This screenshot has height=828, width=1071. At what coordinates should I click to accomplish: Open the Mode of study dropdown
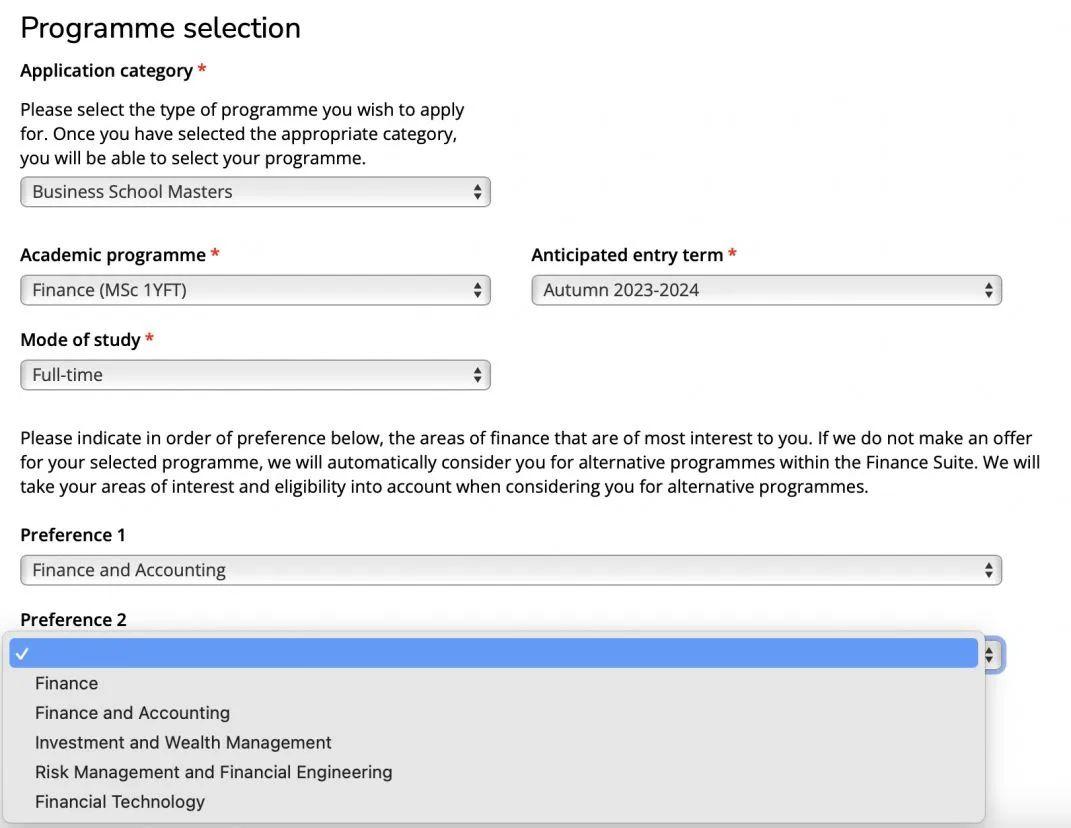[x=254, y=375]
